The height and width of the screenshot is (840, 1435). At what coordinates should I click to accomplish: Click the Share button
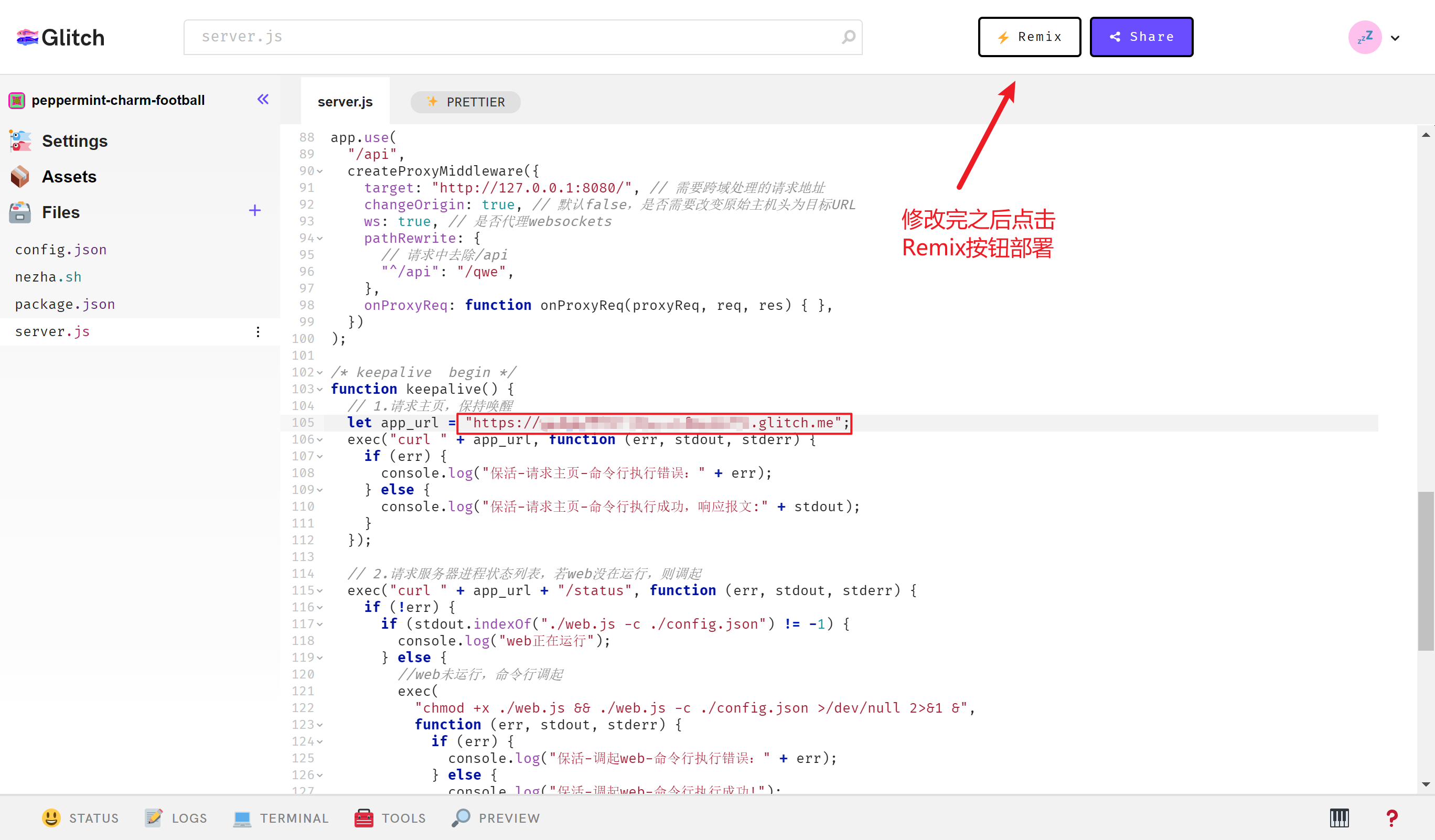click(1141, 37)
